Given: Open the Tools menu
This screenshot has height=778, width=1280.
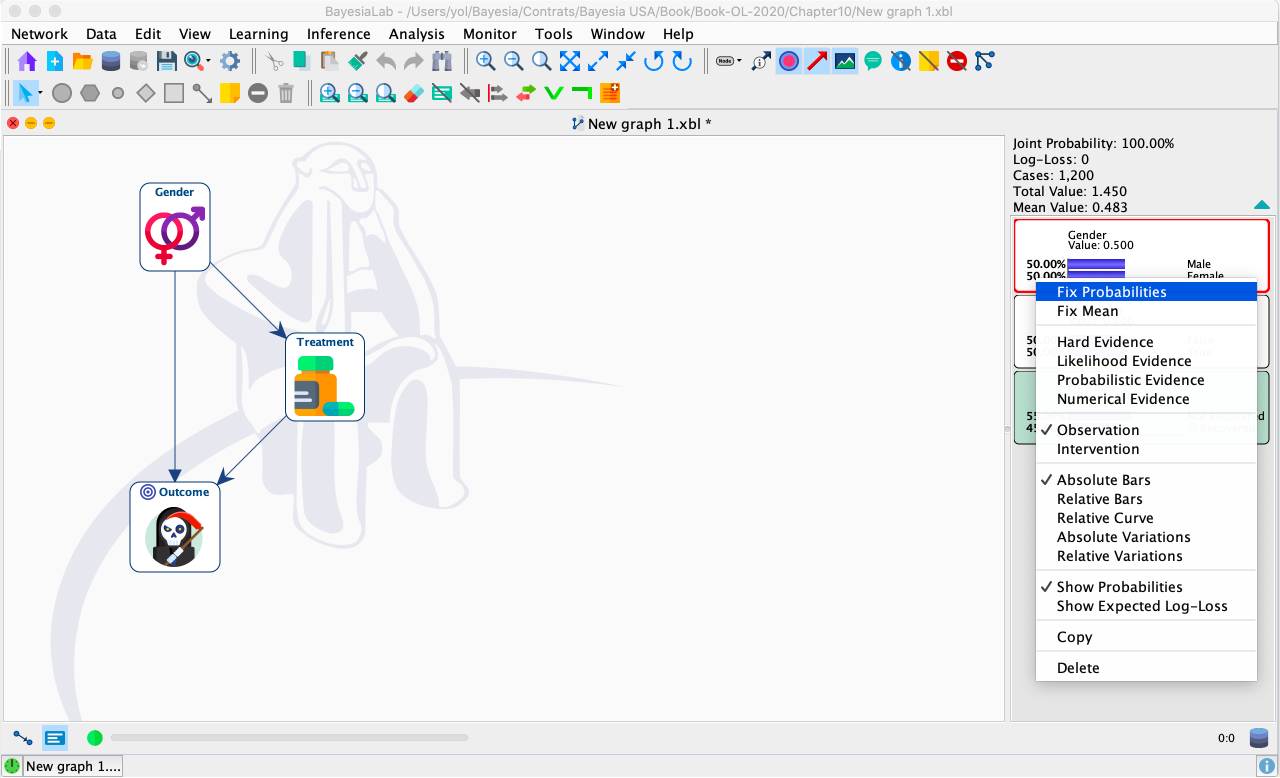Looking at the screenshot, I should 553,34.
